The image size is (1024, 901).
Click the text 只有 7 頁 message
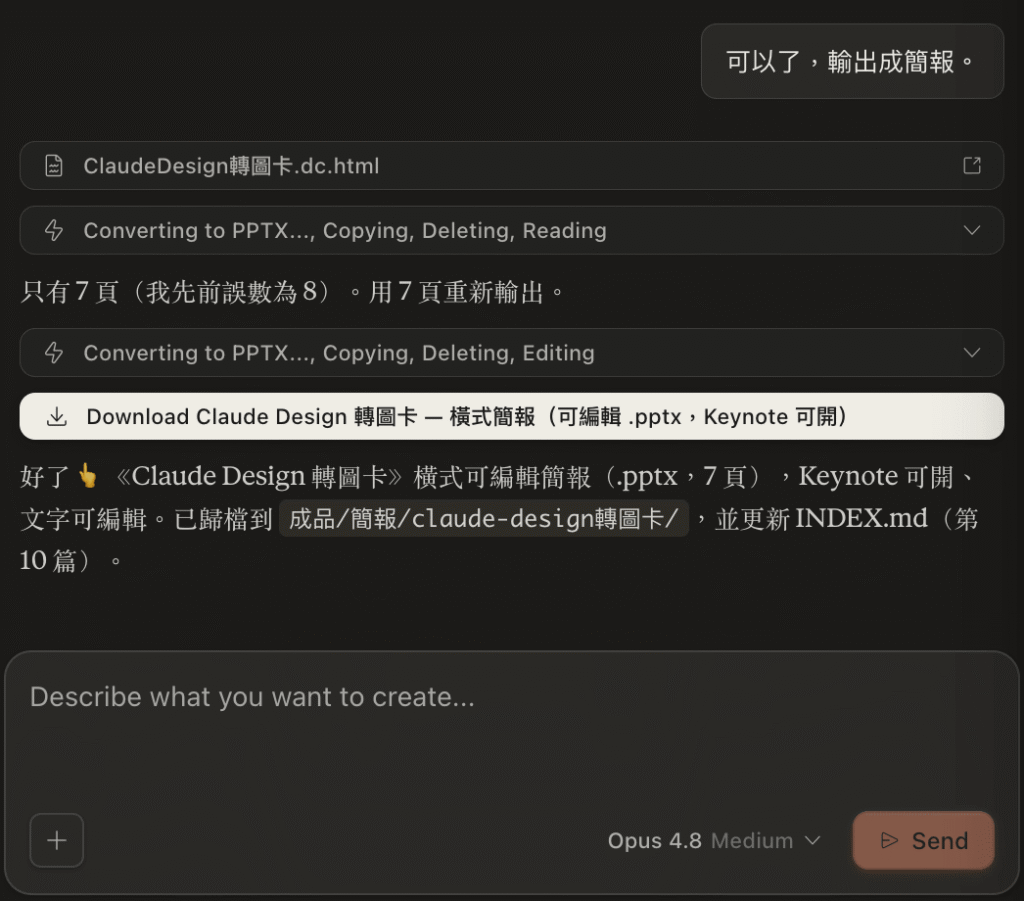pos(293,292)
